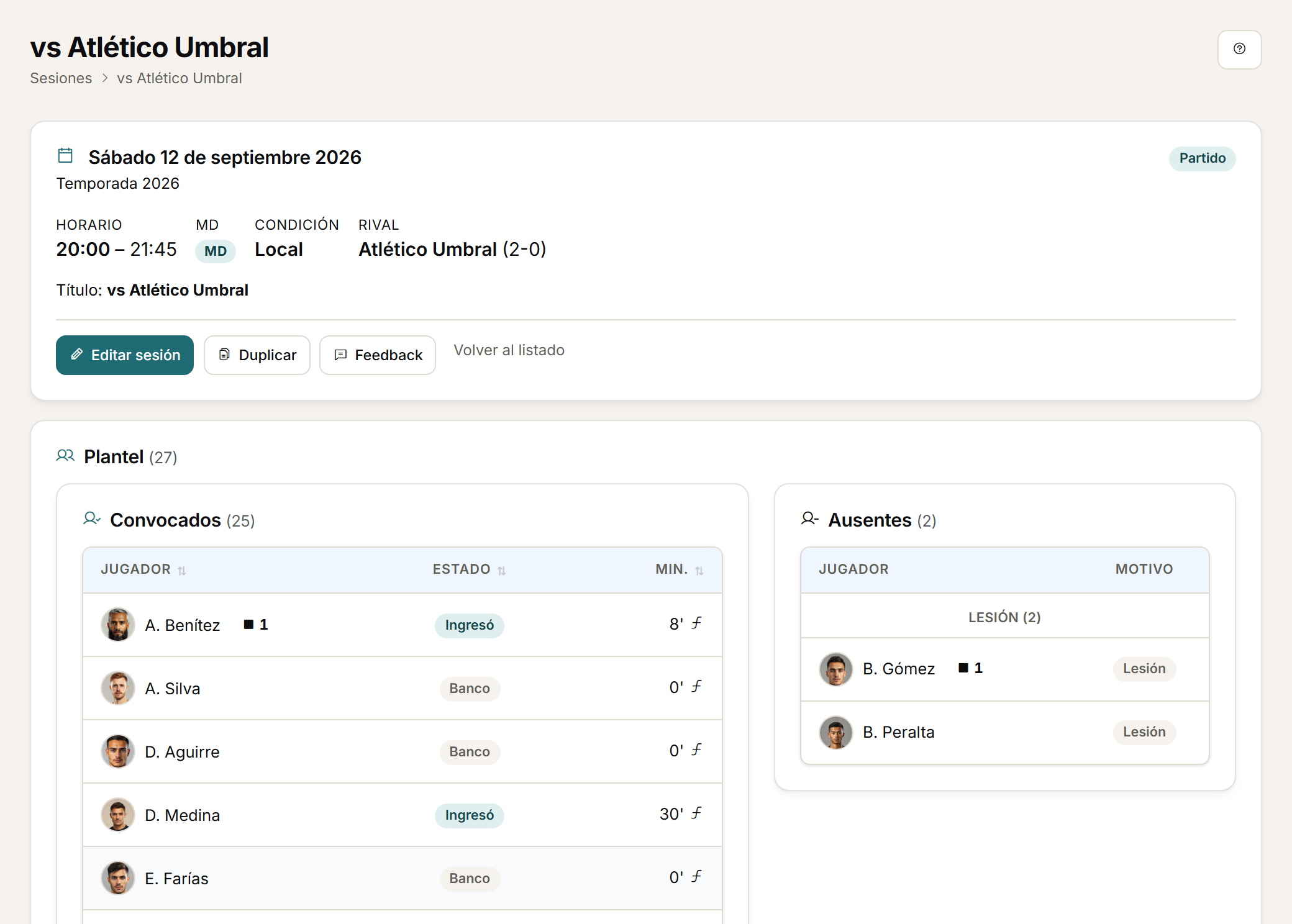Click the 20:00 – 21:45 schedule value
Viewport: 1292px width, 924px height.
[116, 249]
